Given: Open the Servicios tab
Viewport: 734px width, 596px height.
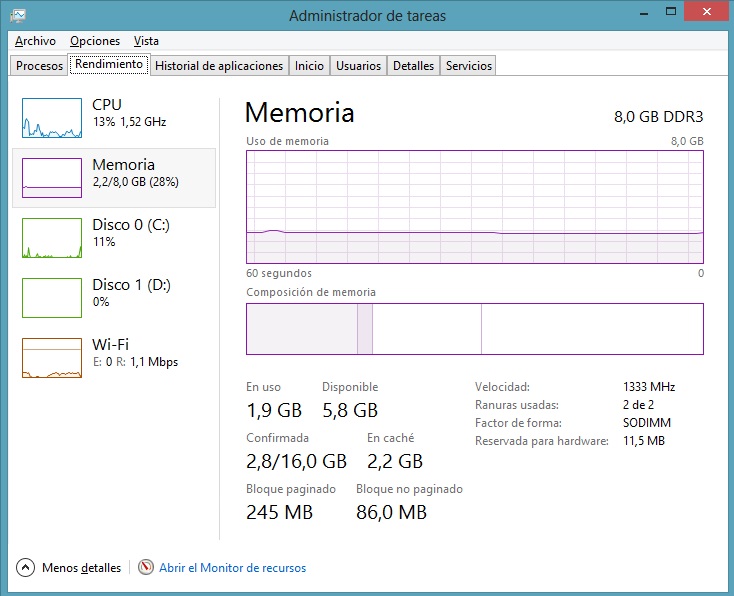Looking at the screenshot, I should click(x=469, y=66).
